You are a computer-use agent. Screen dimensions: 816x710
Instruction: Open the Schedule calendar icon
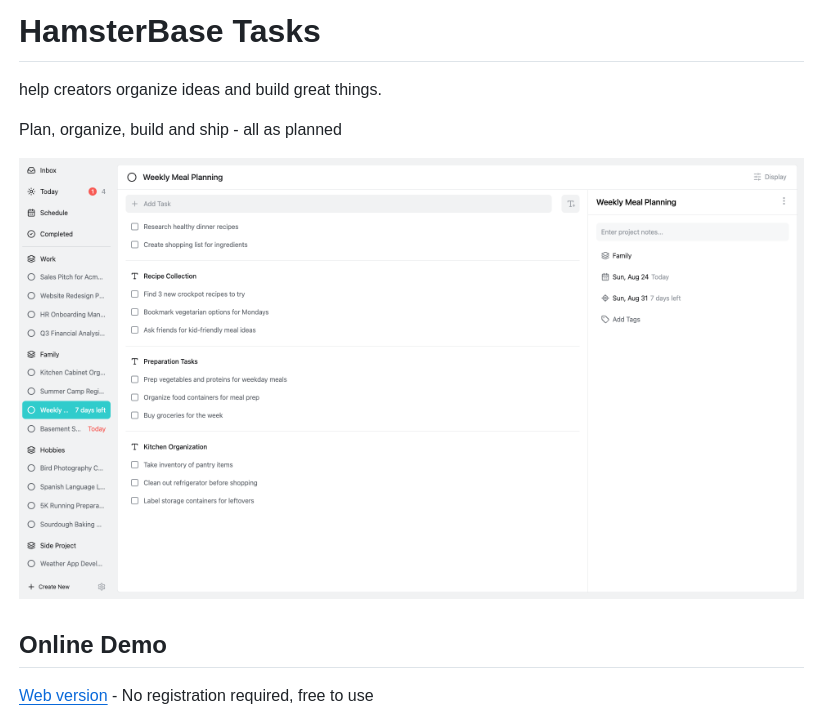point(31,213)
